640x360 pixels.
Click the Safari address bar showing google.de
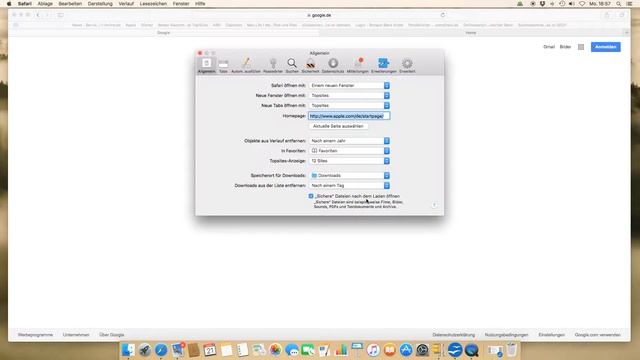319,15
